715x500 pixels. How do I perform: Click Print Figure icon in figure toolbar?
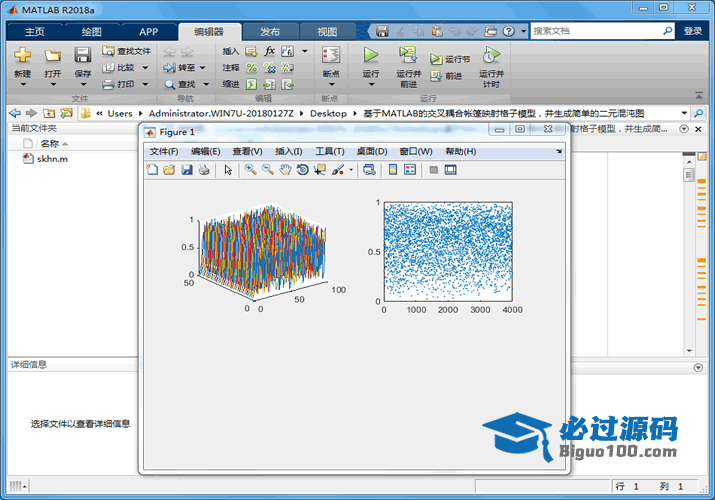204,170
